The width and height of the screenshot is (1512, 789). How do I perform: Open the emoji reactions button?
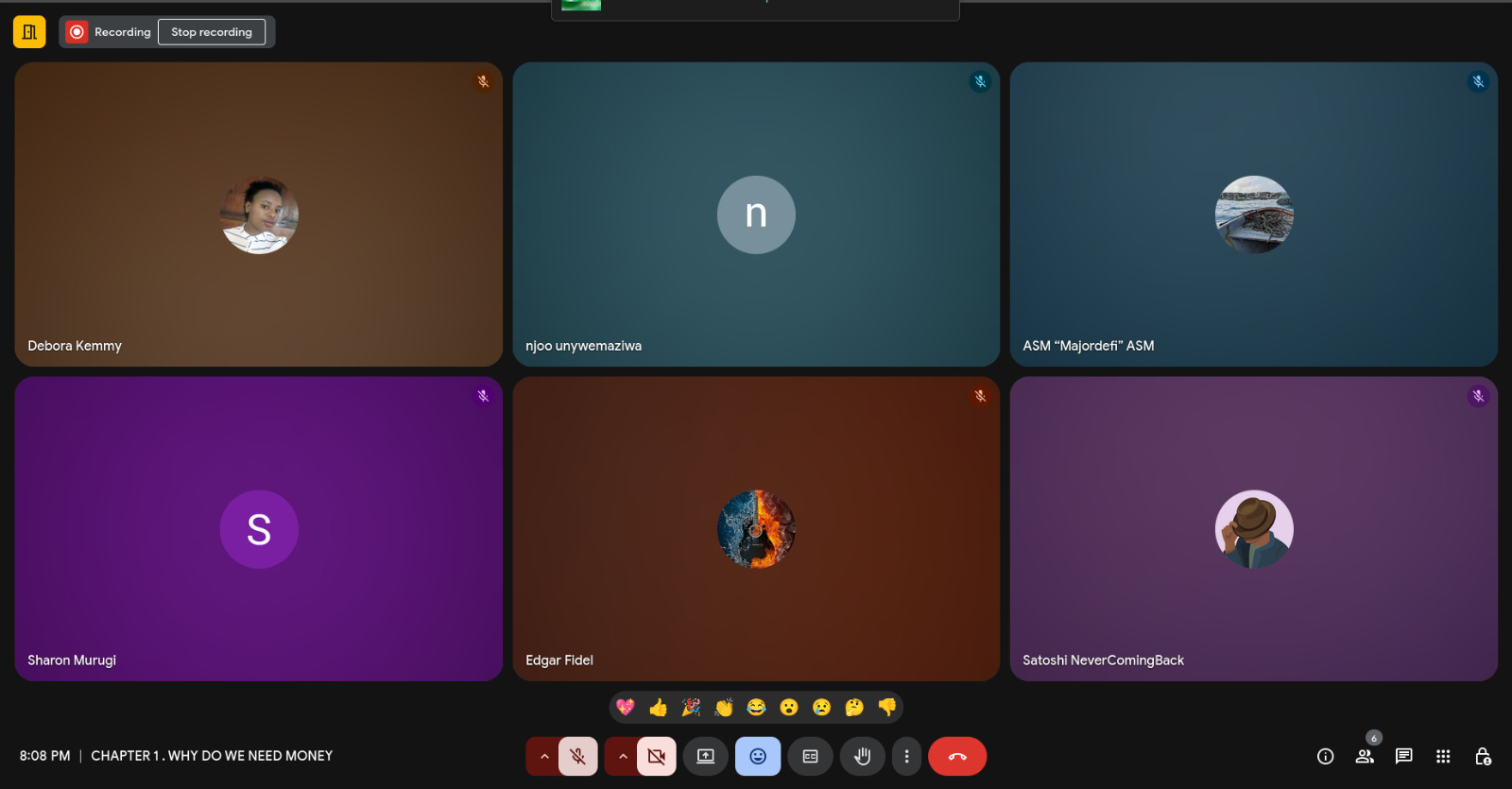[758, 756]
